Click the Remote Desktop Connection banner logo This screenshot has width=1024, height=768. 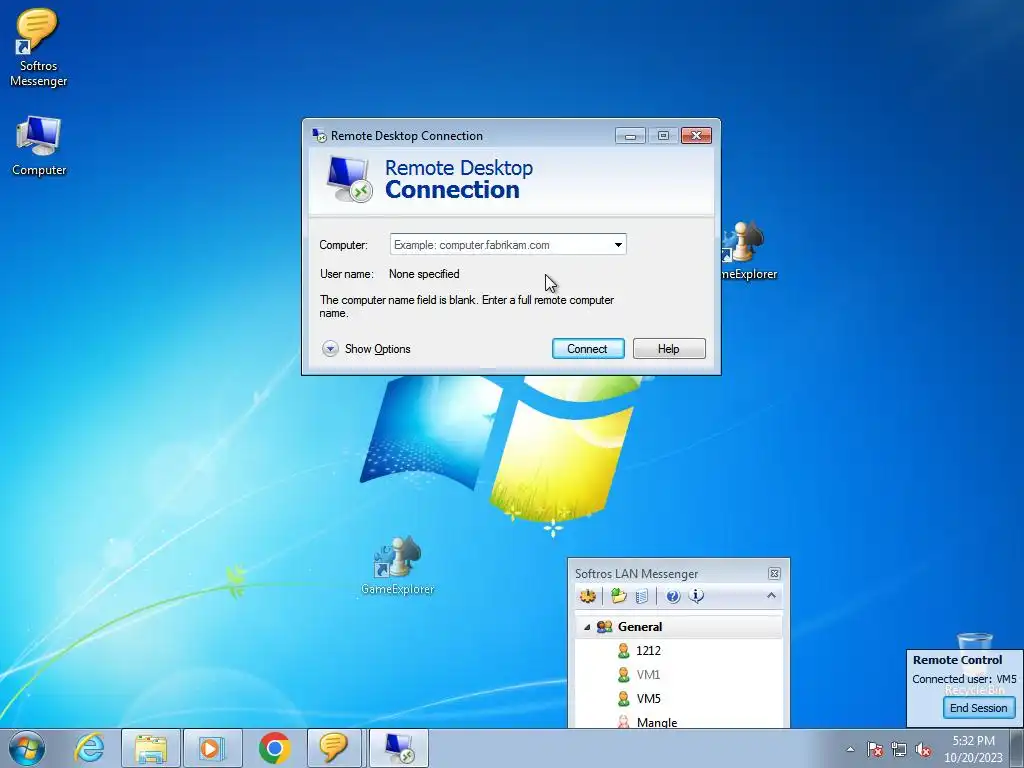pos(349,179)
